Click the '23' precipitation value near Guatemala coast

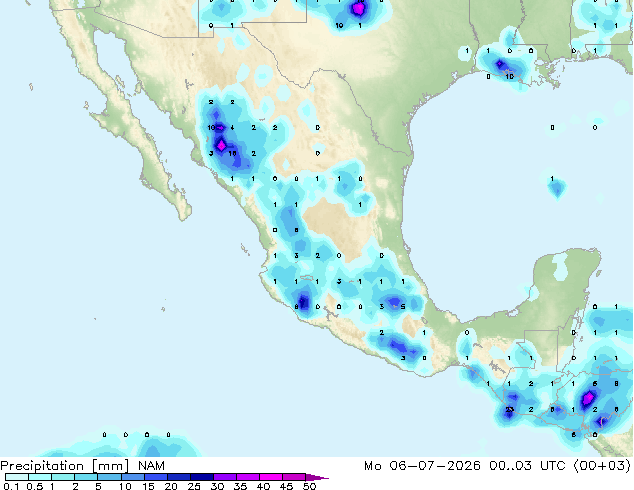click(509, 410)
